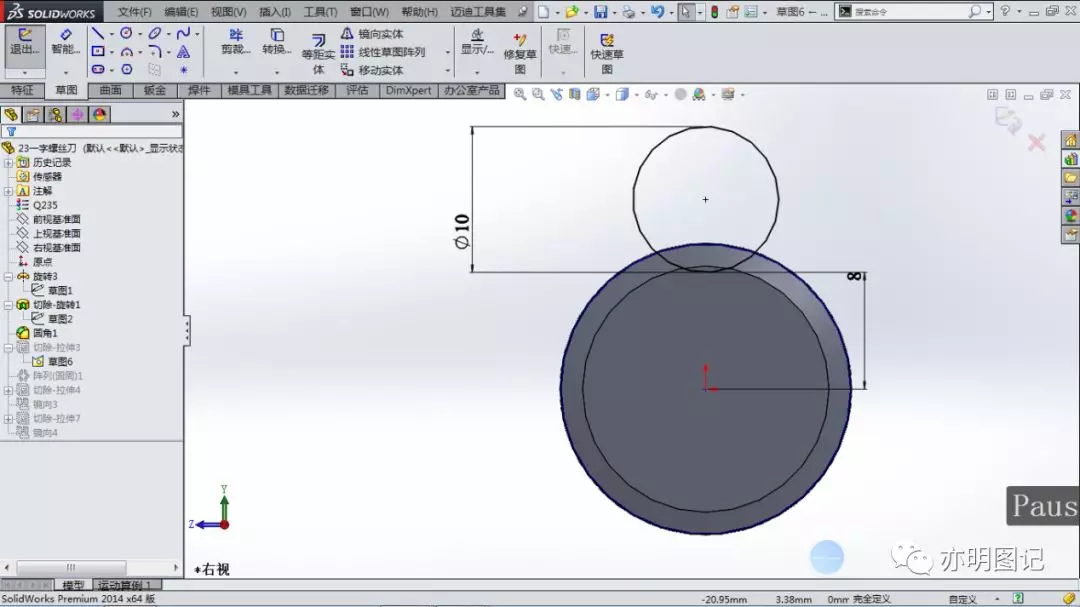The height and width of the screenshot is (607, 1080).
Task: Click Mirror Entities command
Action: click(x=372, y=34)
